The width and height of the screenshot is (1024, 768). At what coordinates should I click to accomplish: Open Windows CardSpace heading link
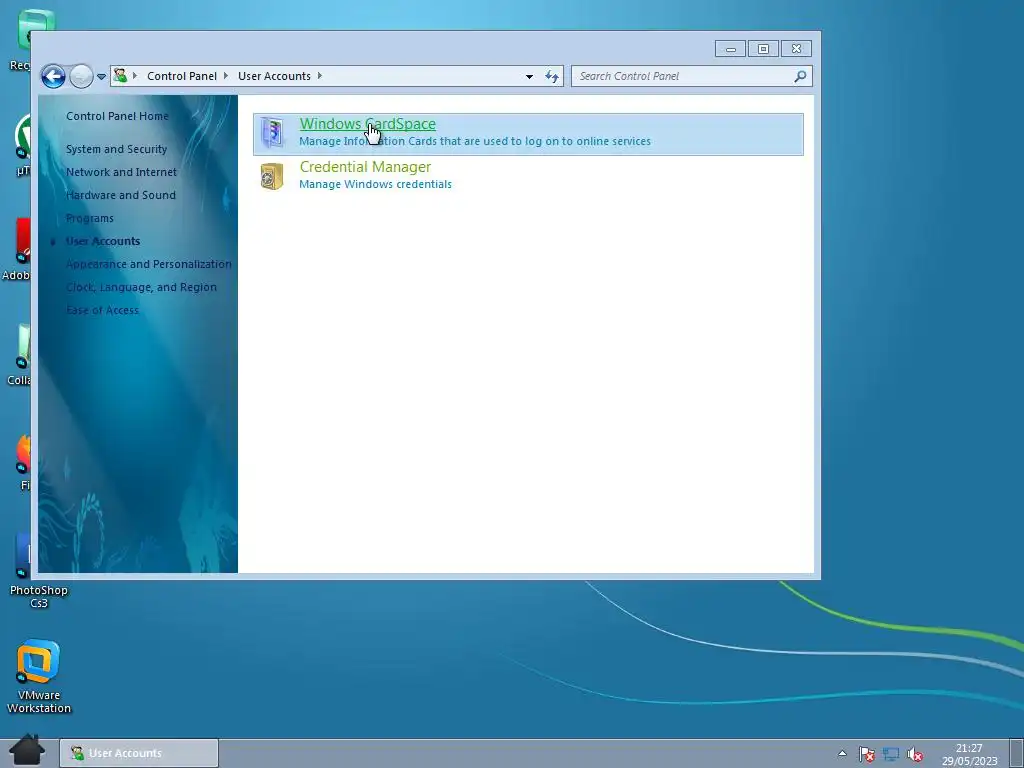pyautogui.click(x=368, y=123)
